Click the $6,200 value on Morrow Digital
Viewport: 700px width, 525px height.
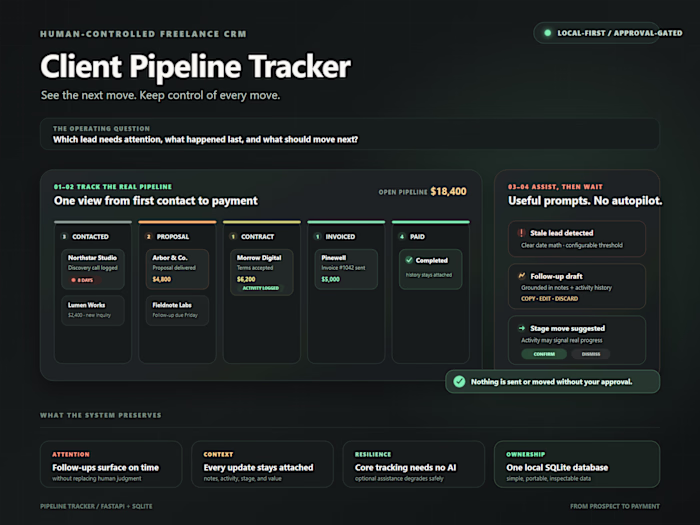pos(246,279)
